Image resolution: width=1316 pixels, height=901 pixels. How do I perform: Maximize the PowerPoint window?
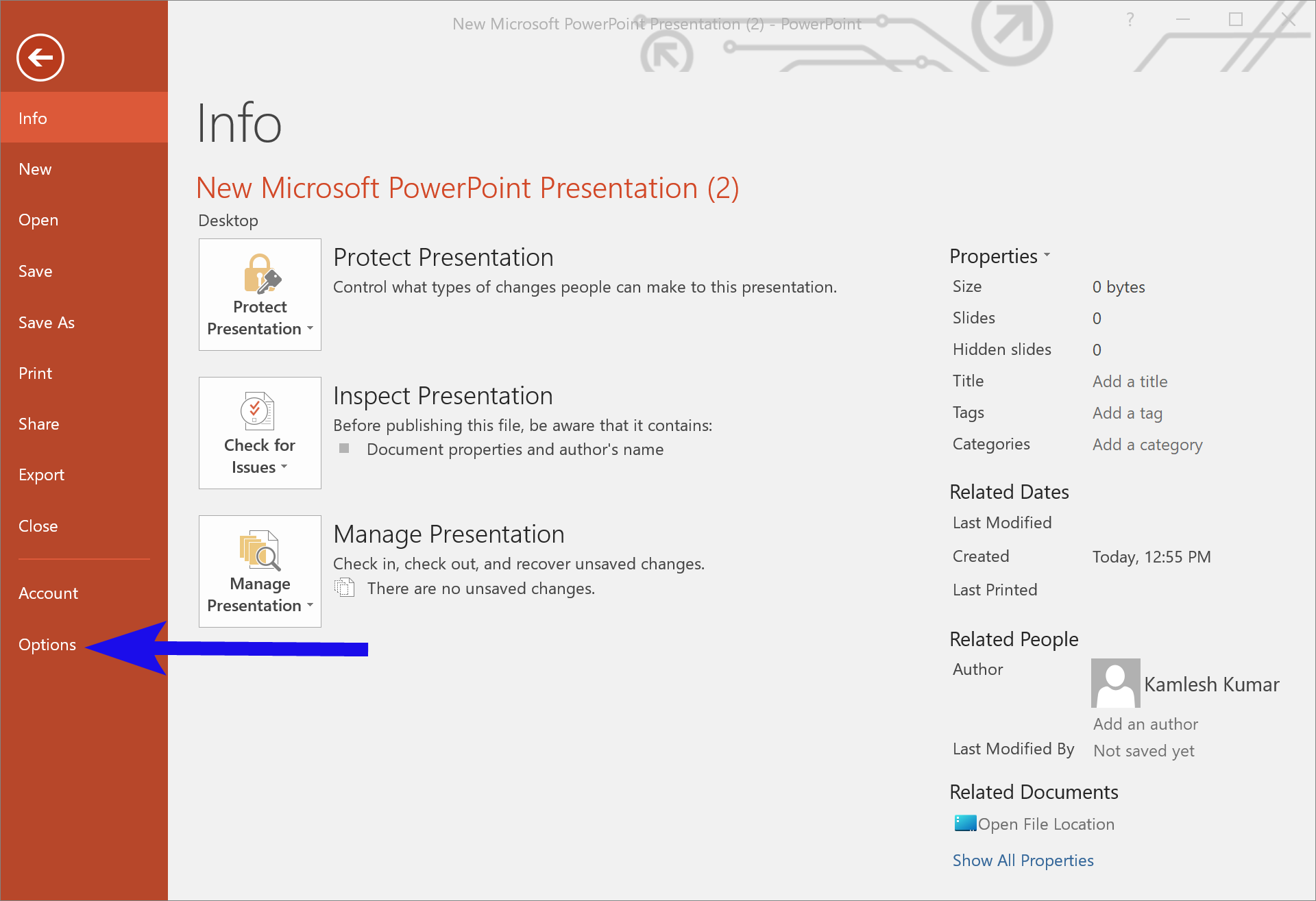1236,20
